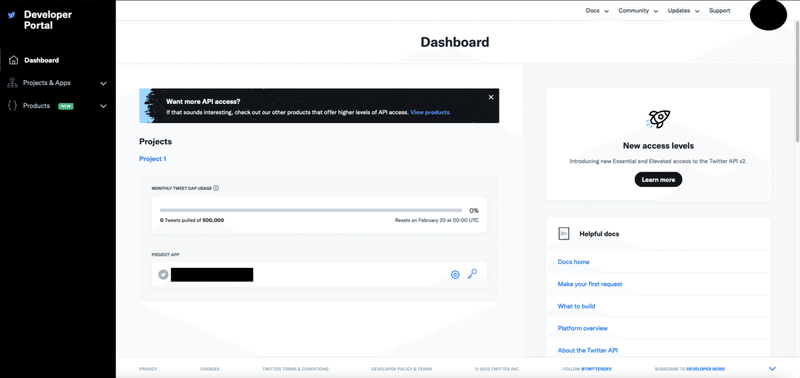The height and width of the screenshot is (378, 800).
Task: Open the Project 1 link
Action: [153, 159]
